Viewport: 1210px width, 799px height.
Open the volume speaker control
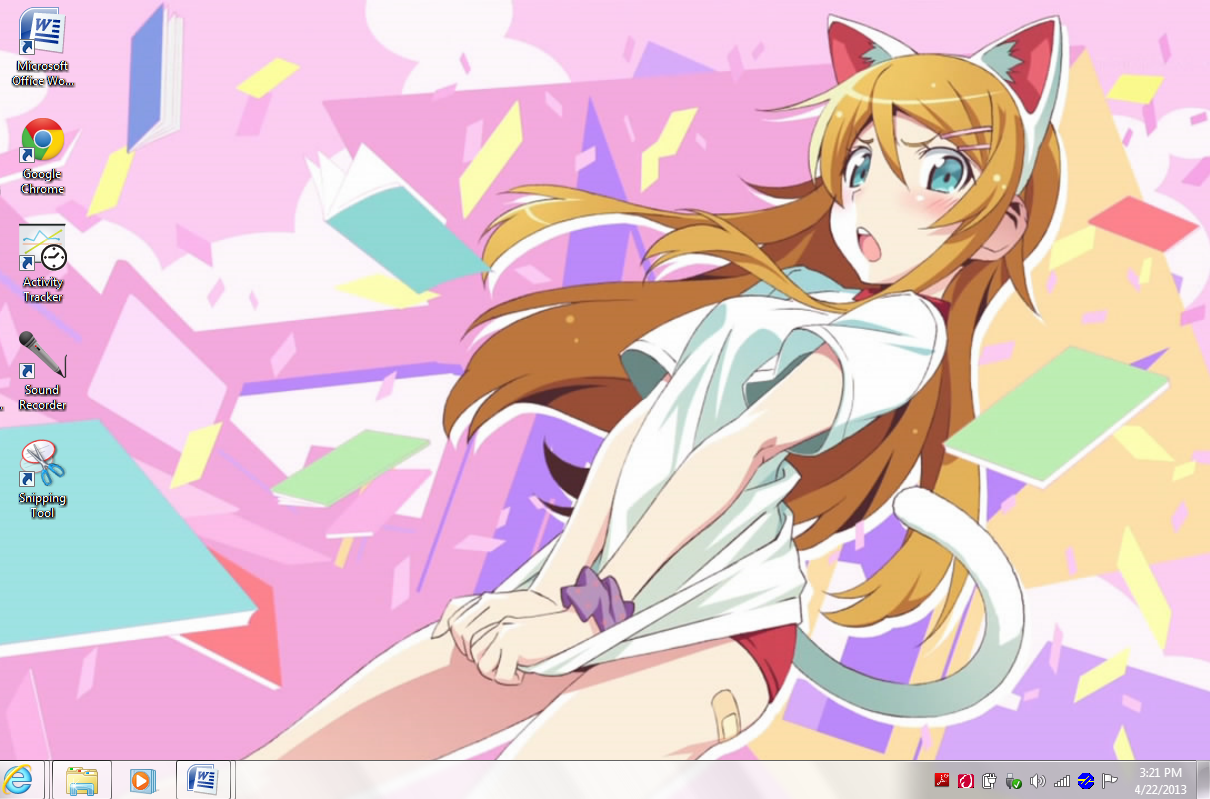[x=1038, y=780]
